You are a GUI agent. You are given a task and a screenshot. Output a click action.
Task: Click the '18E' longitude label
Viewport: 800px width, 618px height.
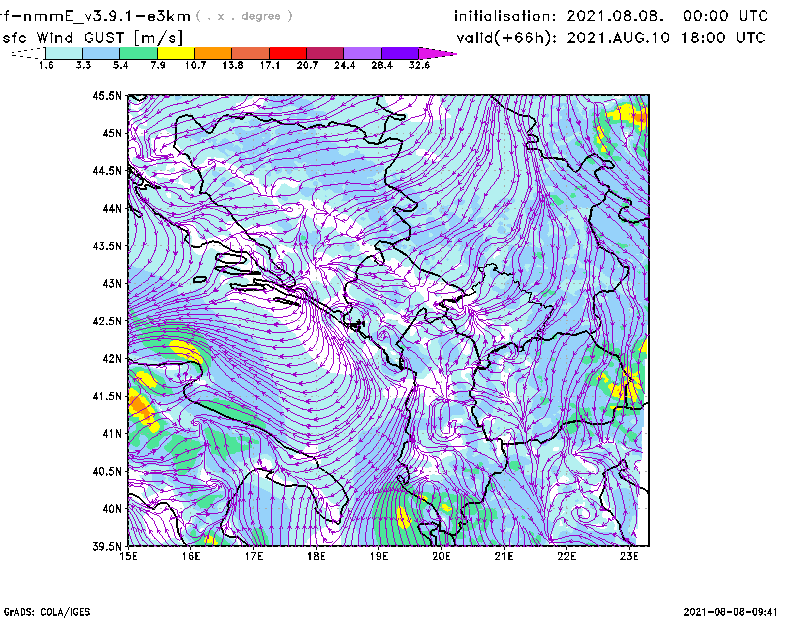316,556
